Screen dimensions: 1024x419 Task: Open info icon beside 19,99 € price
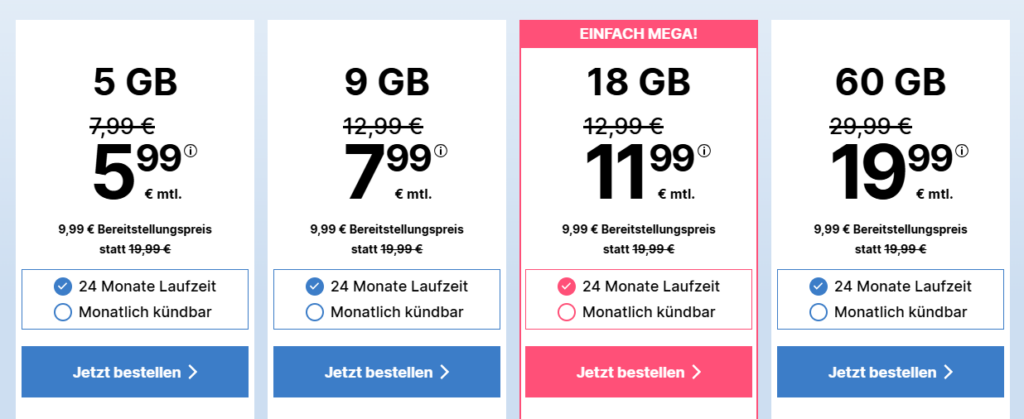(x=961, y=151)
